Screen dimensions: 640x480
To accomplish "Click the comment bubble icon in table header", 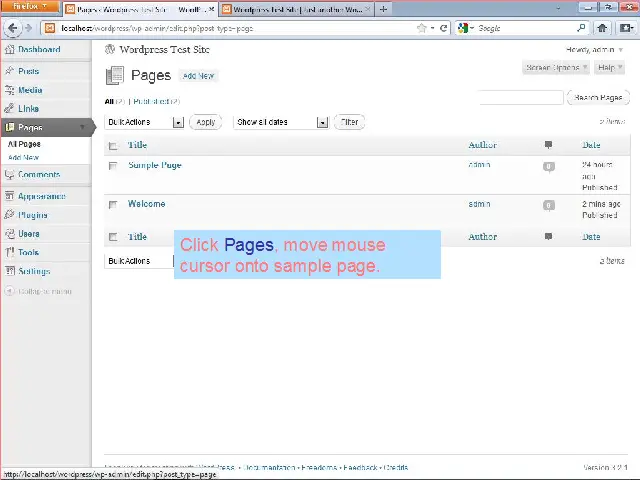I will click(x=549, y=144).
